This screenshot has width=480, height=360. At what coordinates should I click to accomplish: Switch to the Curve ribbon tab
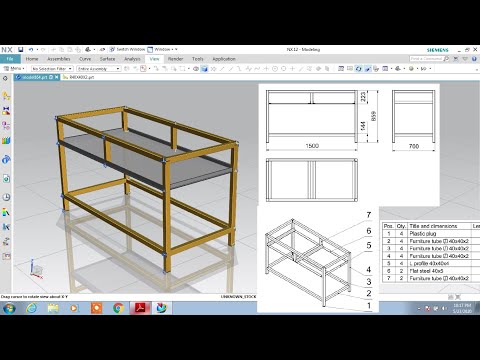(x=85, y=59)
